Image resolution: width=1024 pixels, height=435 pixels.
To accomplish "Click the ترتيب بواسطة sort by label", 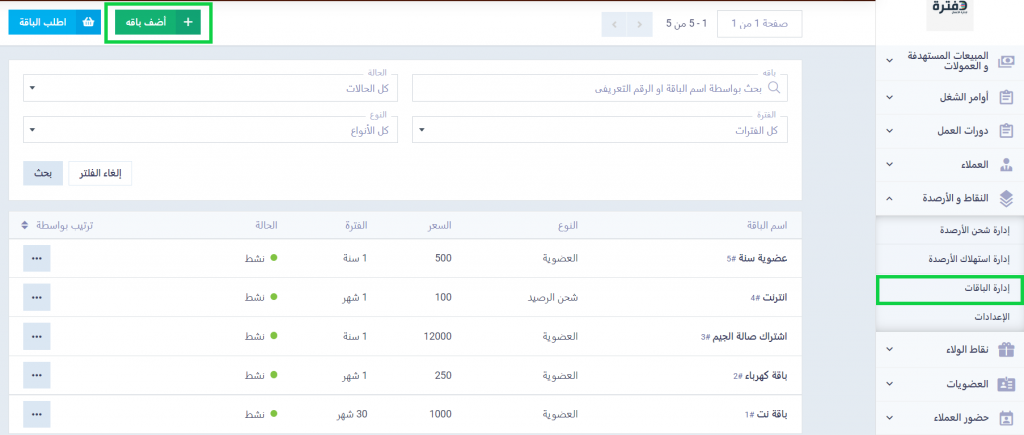I will click(63, 225).
